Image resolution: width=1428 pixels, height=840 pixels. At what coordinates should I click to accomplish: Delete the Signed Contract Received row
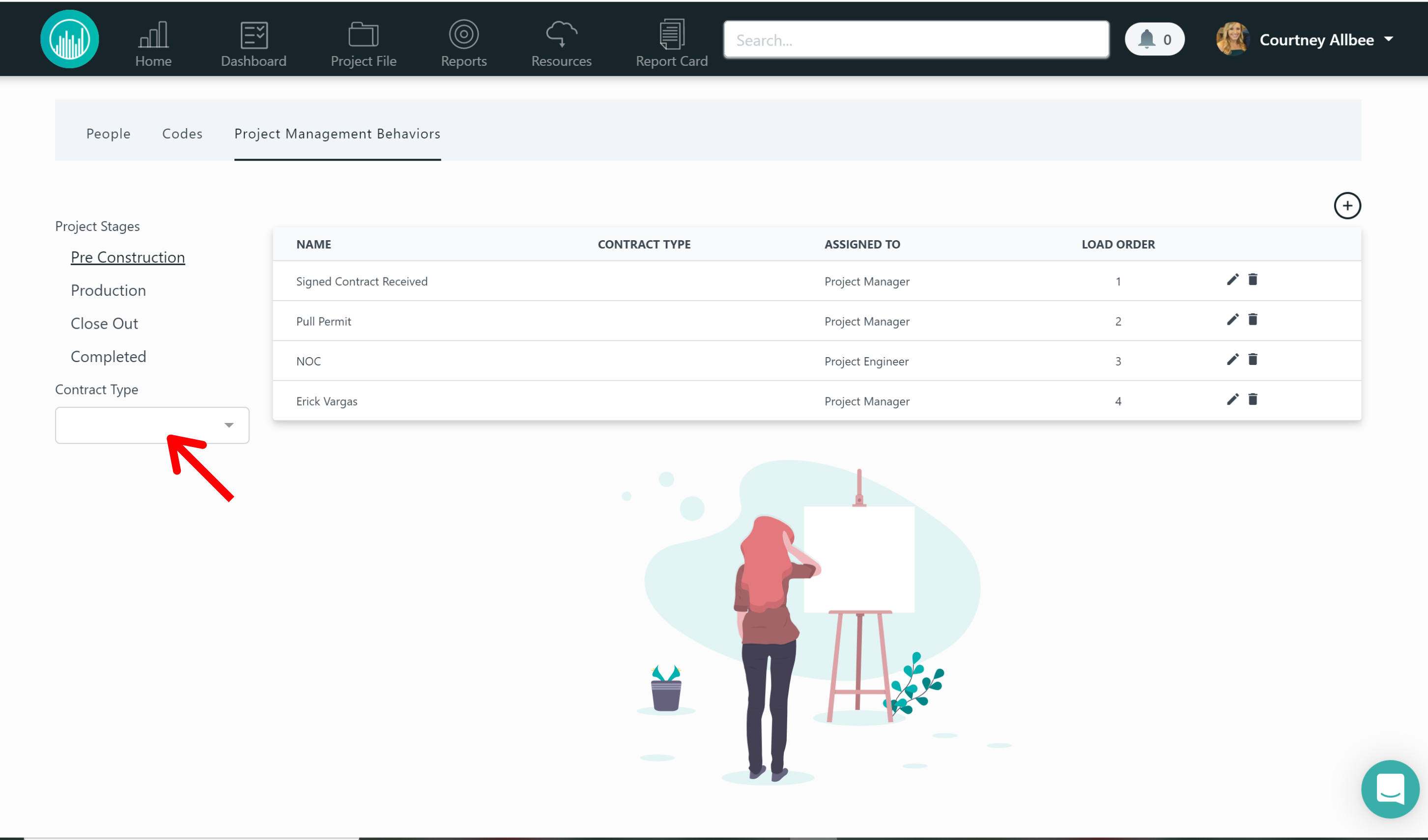click(x=1253, y=280)
